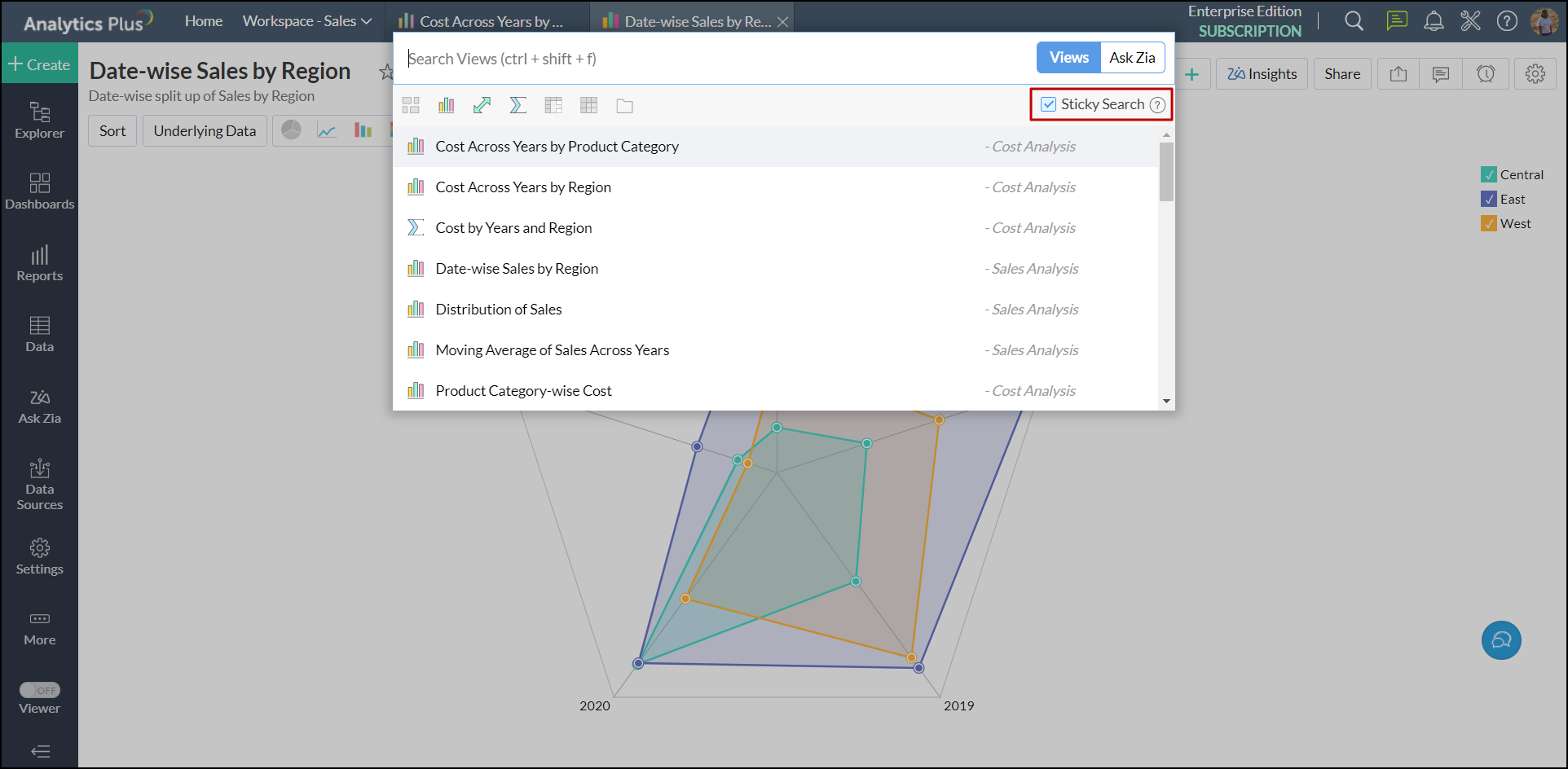
Task: Click the Insights button
Action: click(x=1262, y=74)
